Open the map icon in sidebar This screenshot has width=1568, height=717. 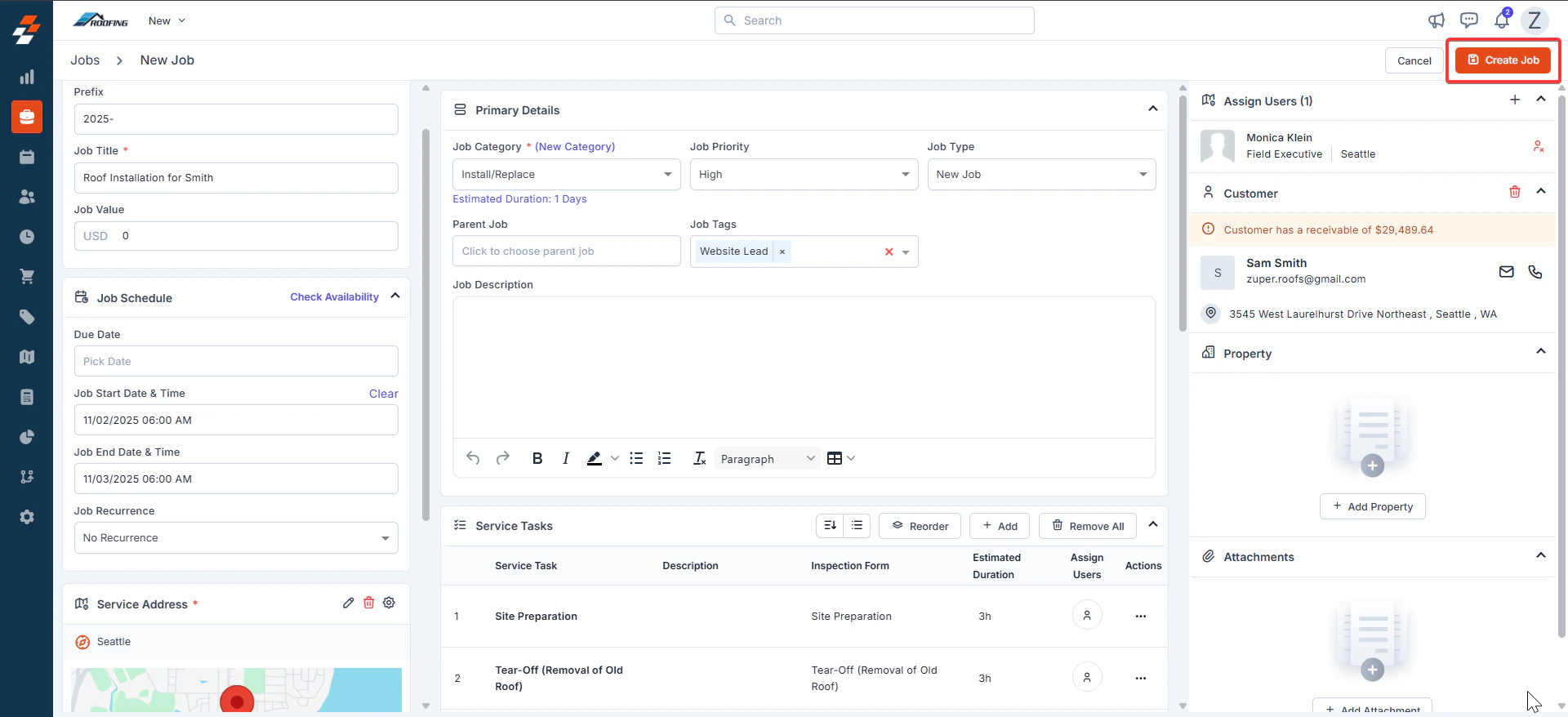tap(27, 357)
